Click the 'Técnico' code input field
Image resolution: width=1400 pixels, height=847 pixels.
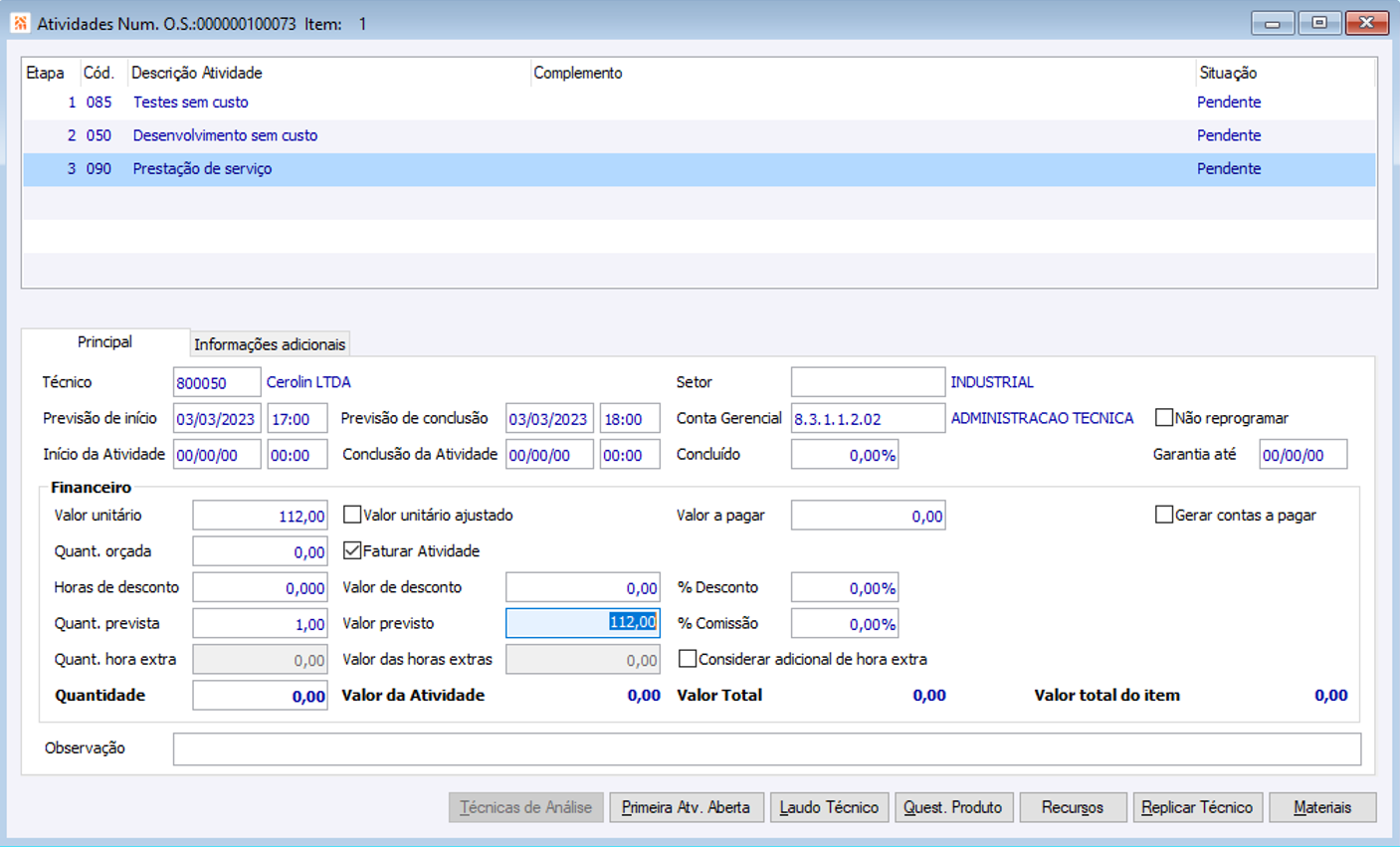pyautogui.click(x=216, y=382)
